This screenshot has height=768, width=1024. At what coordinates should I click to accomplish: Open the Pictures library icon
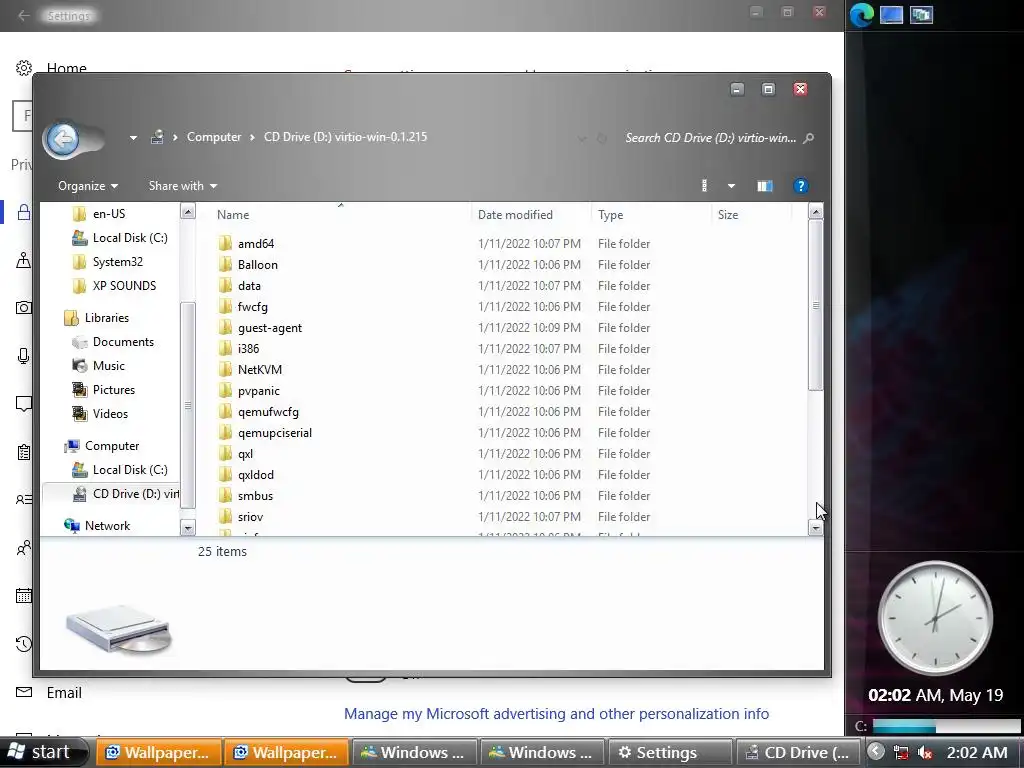click(x=80, y=390)
